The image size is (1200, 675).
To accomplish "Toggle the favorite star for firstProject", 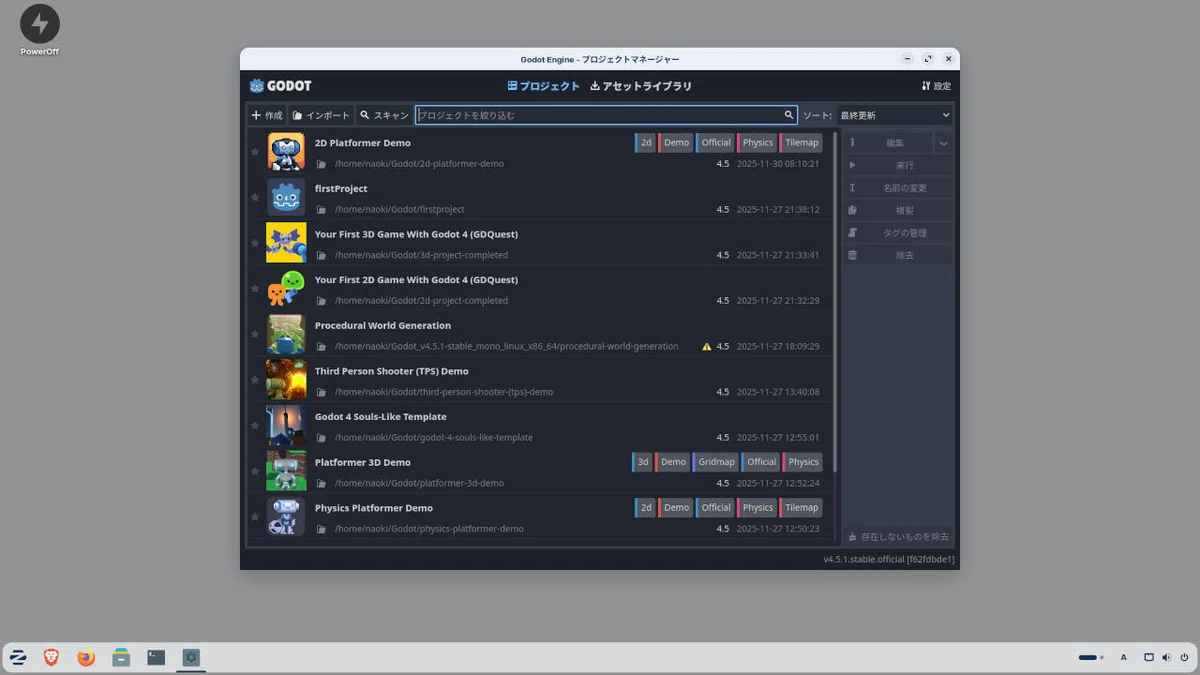I will pos(255,198).
